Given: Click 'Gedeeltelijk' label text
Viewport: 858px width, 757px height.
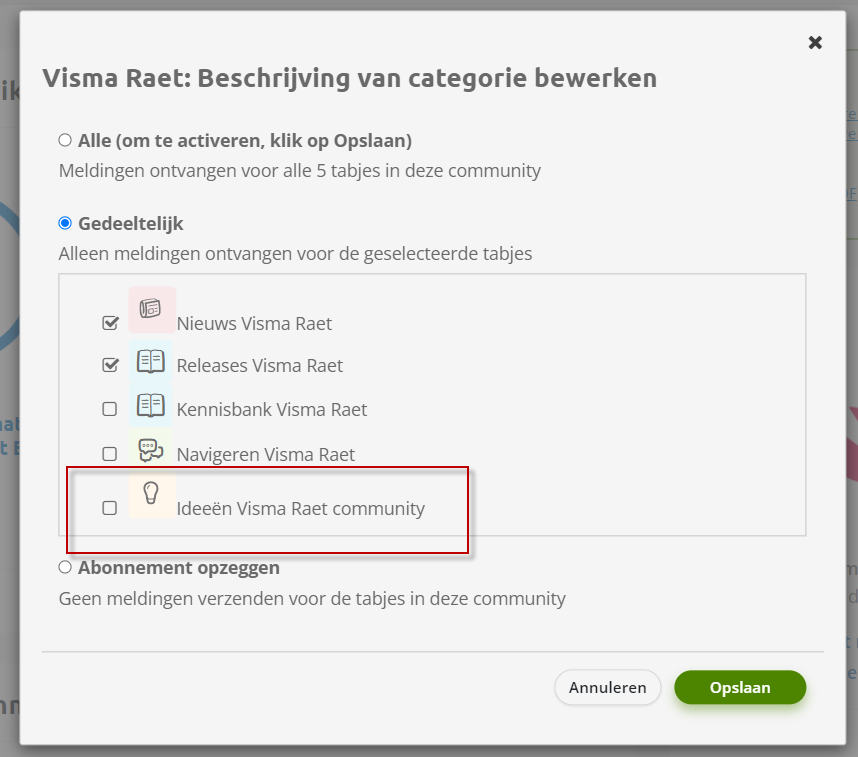Looking at the screenshot, I should click(x=131, y=224).
